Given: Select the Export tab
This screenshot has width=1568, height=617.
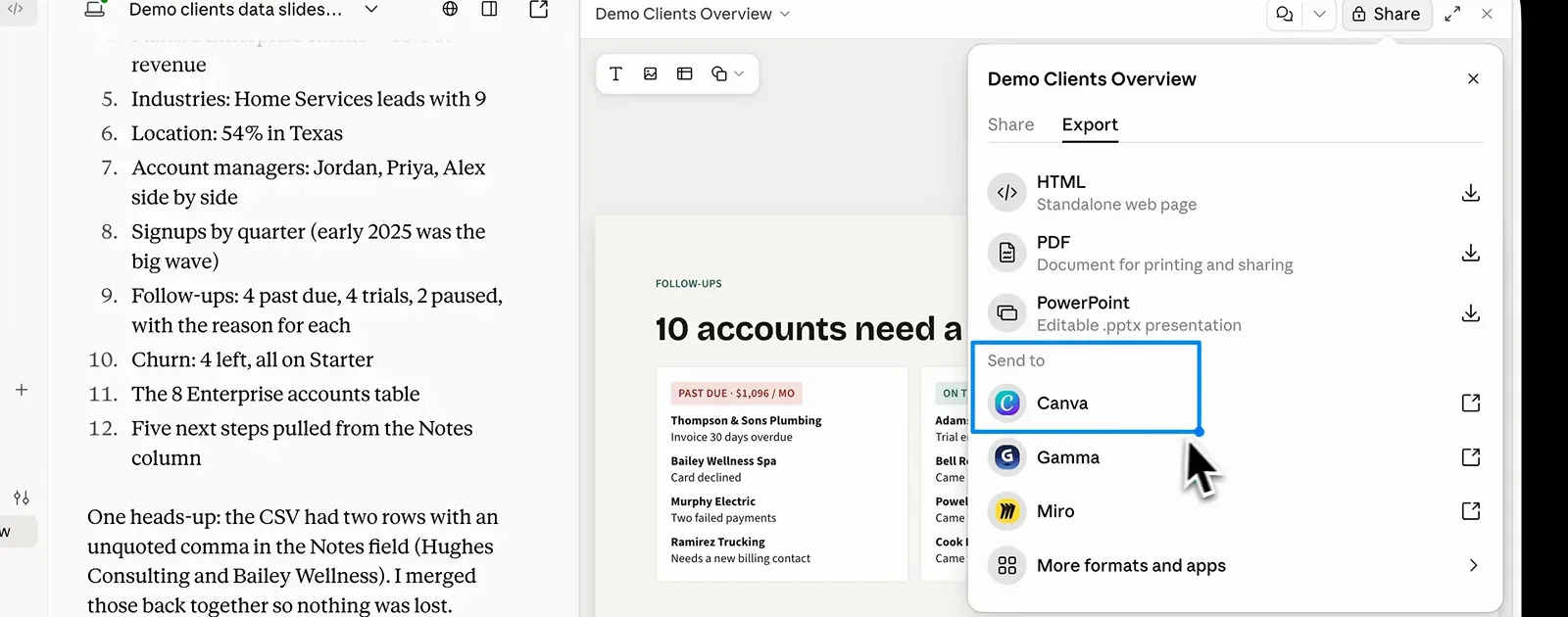Looking at the screenshot, I should 1090,124.
